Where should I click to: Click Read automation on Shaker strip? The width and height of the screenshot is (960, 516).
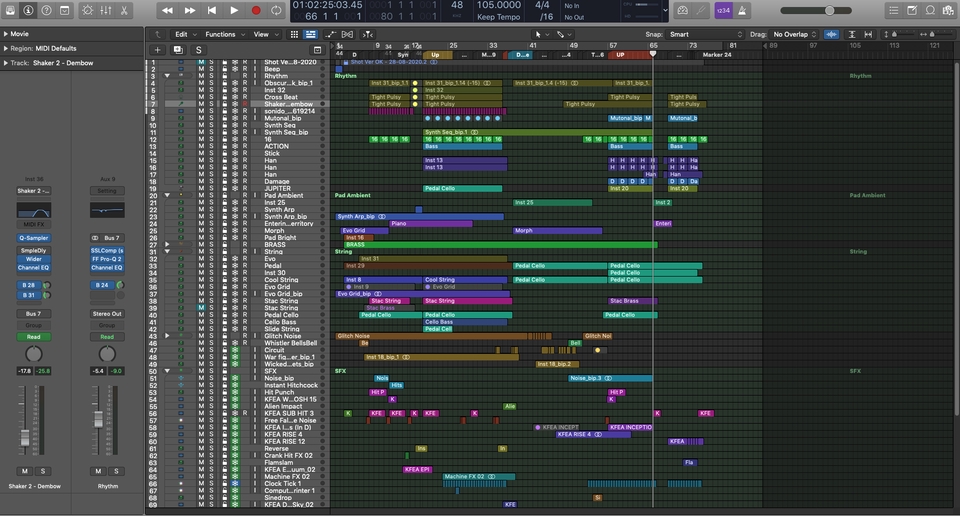(34, 337)
